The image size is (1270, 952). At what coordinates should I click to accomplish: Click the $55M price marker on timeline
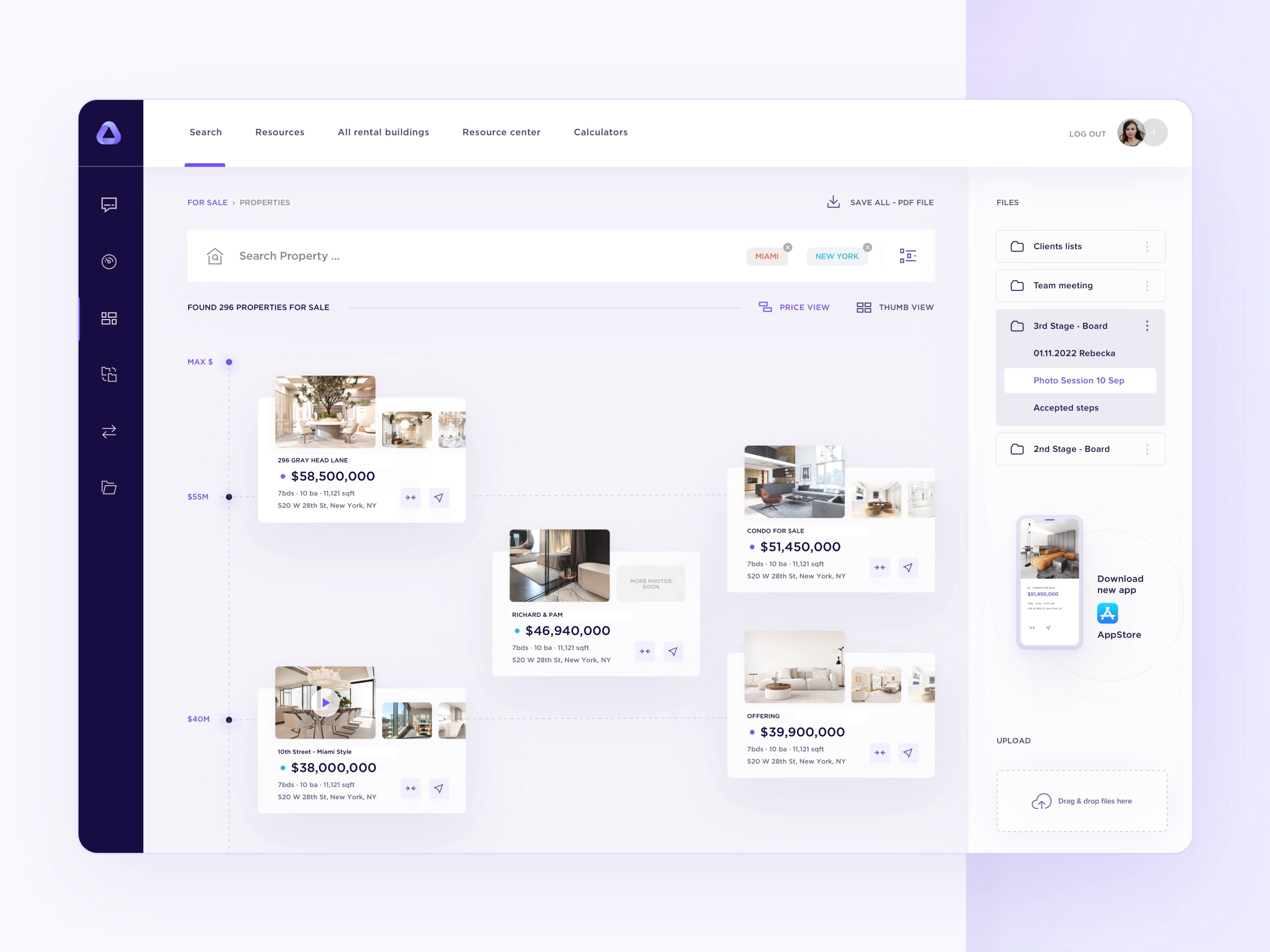click(229, 497)
